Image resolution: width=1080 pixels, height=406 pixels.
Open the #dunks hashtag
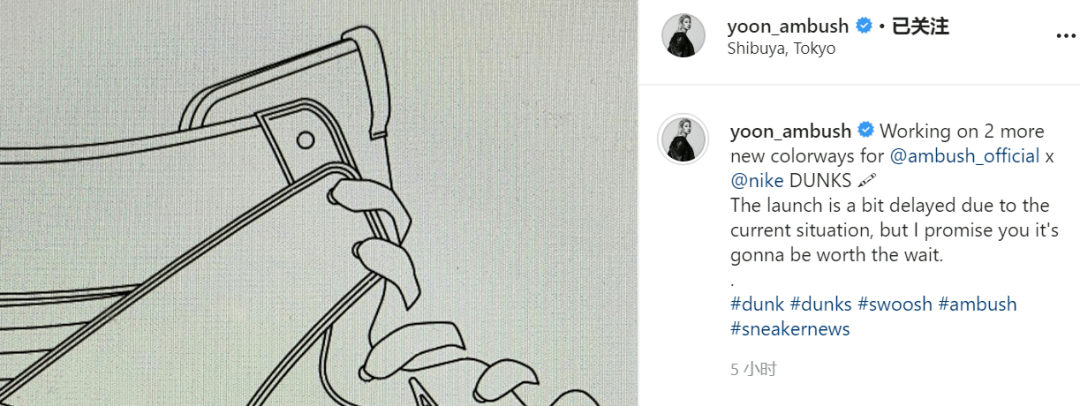(820, 304)
